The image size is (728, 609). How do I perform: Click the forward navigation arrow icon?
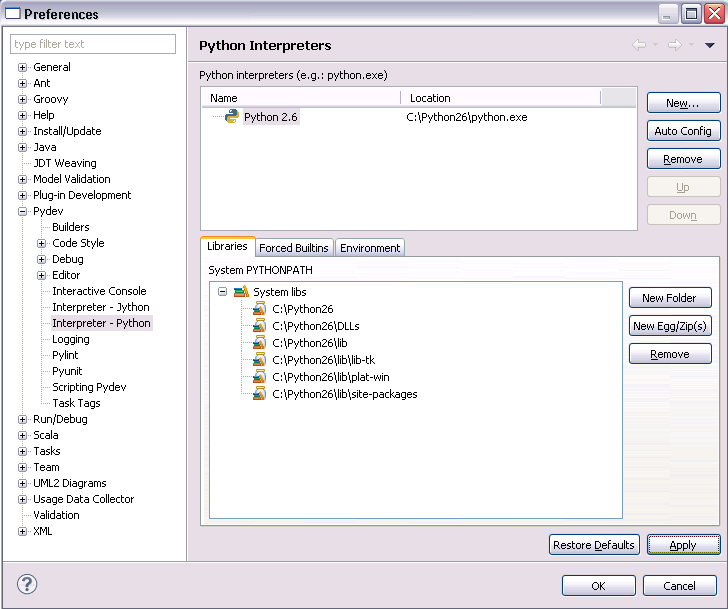point(674,45)
